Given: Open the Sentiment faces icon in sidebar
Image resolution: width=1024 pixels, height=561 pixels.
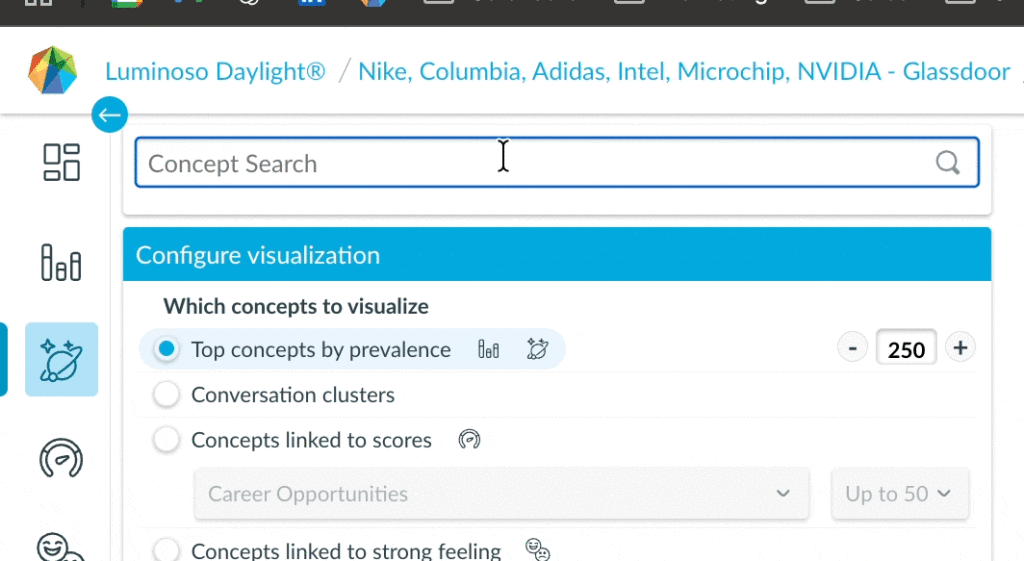Looking at the screenshot, I should click(61, 547).
